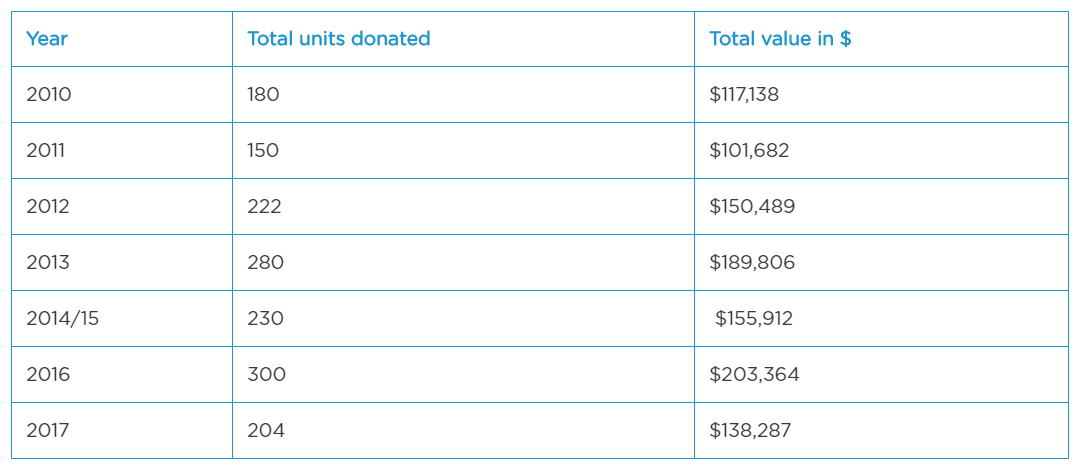
Task: Click the Total value in $ header
Action: [x=780, y=39]
